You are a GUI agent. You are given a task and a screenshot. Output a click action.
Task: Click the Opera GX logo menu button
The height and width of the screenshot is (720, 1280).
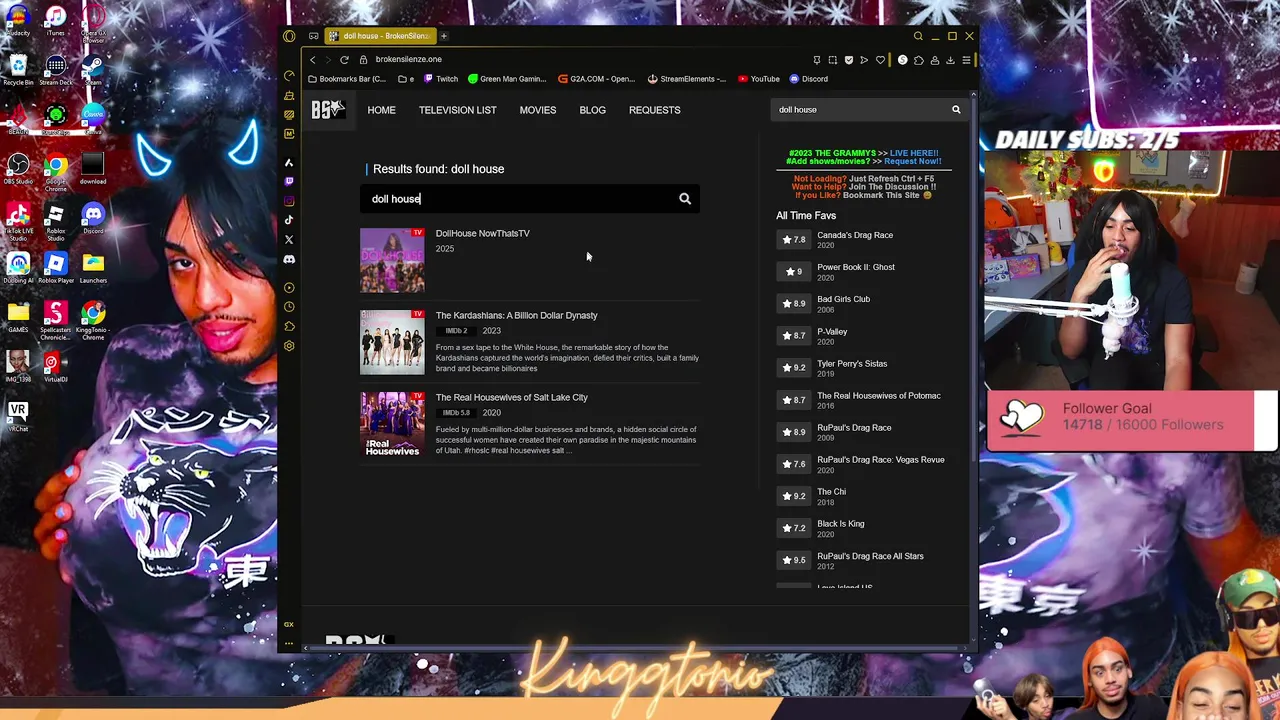tap(289, 36)
